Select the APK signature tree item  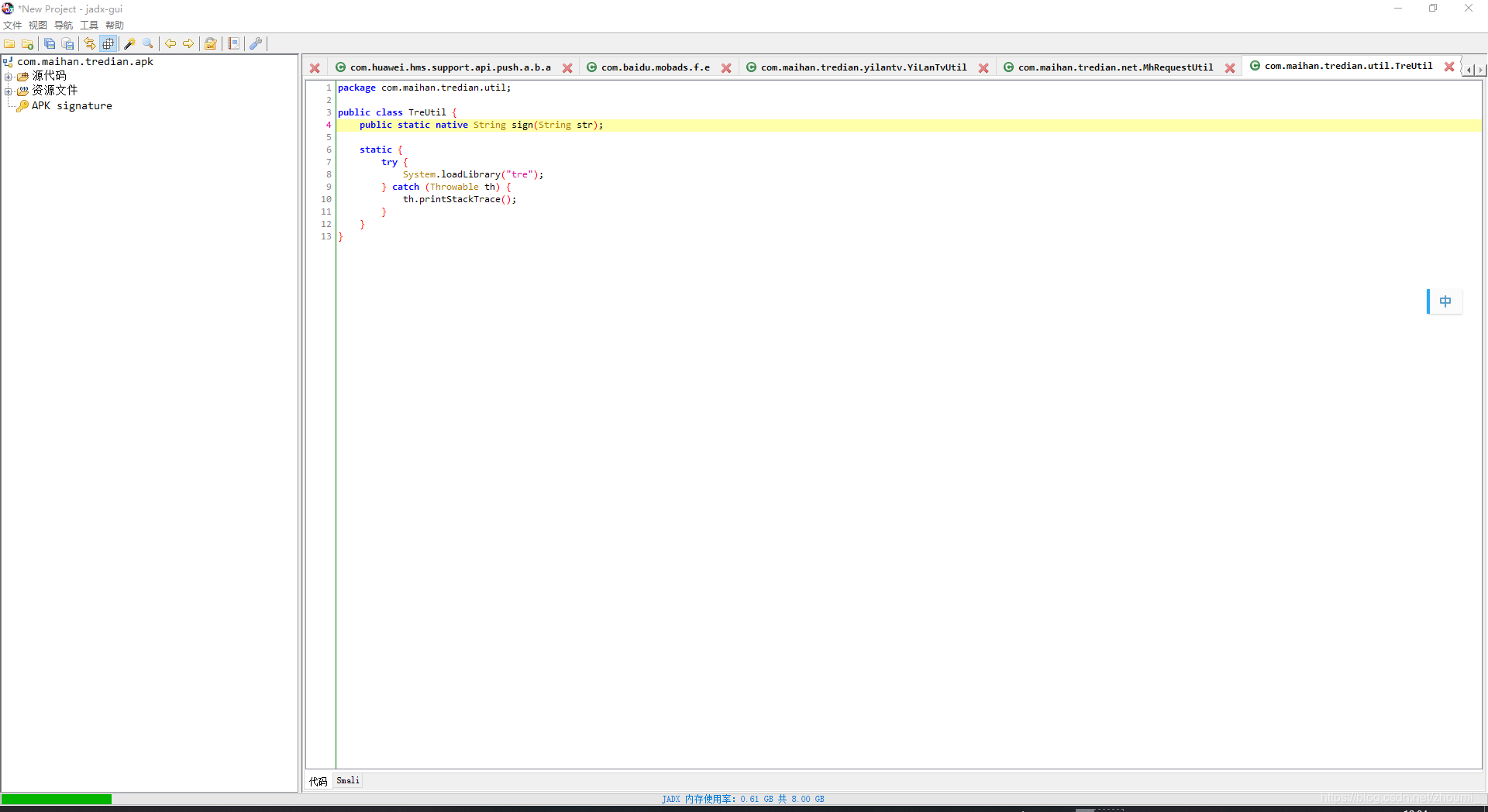pyautogui.click(x=71, y=106)
